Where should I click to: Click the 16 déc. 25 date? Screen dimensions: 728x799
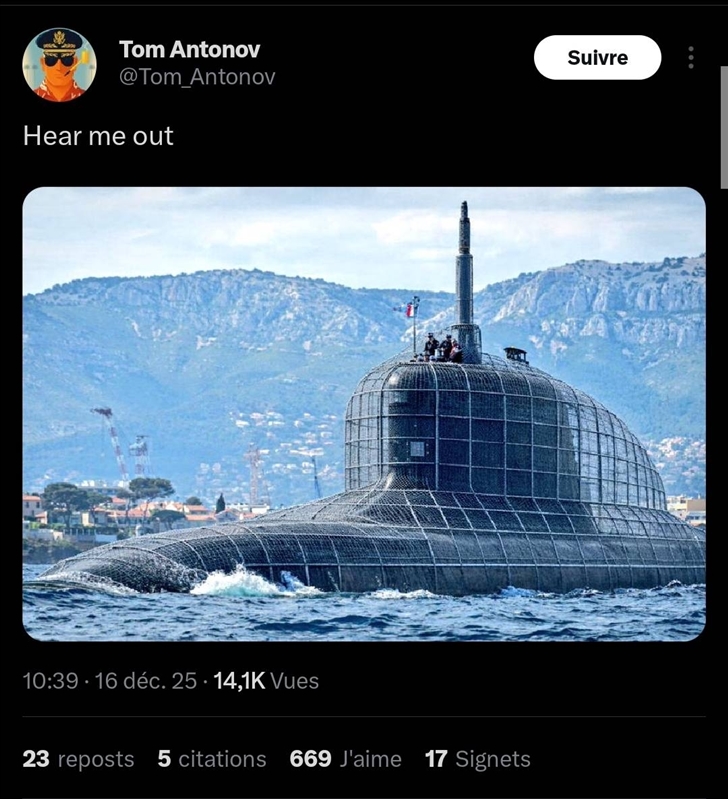pos(146,681)
